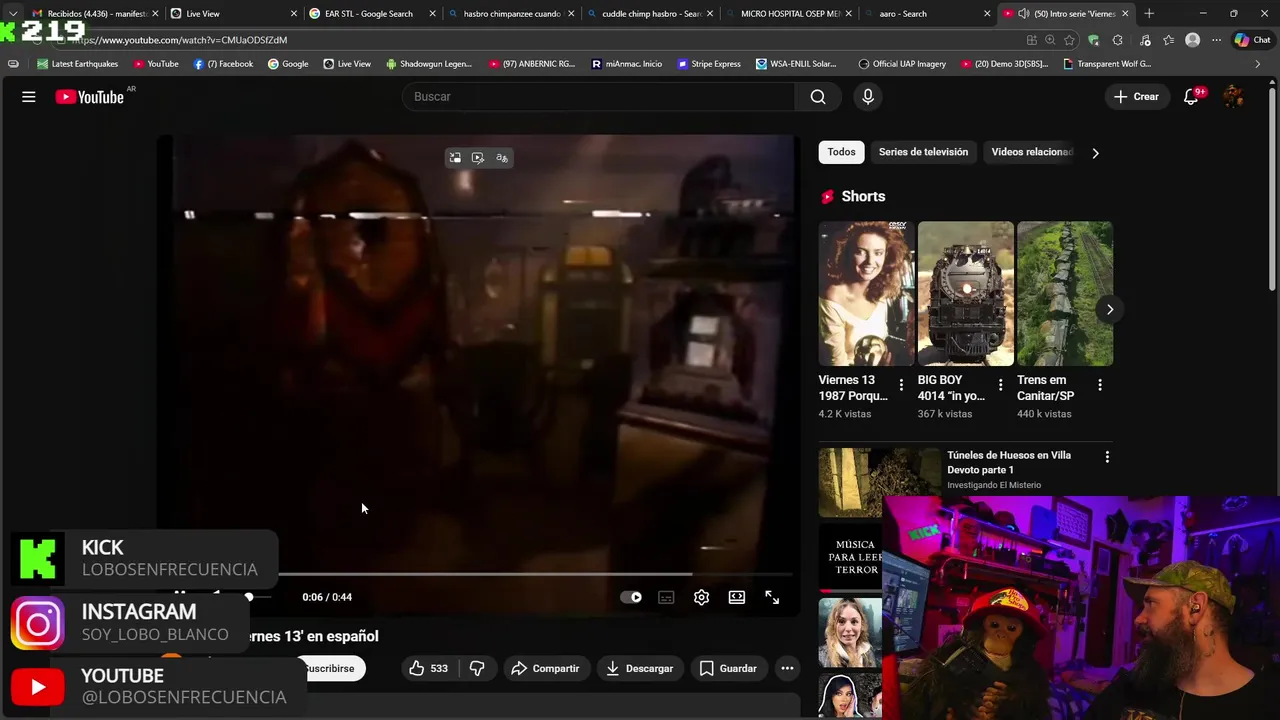Open Latest Earthquakes bookmark
Viewport: 1280px width, 720px height.
pyautogui.click(x=78, y=64)
